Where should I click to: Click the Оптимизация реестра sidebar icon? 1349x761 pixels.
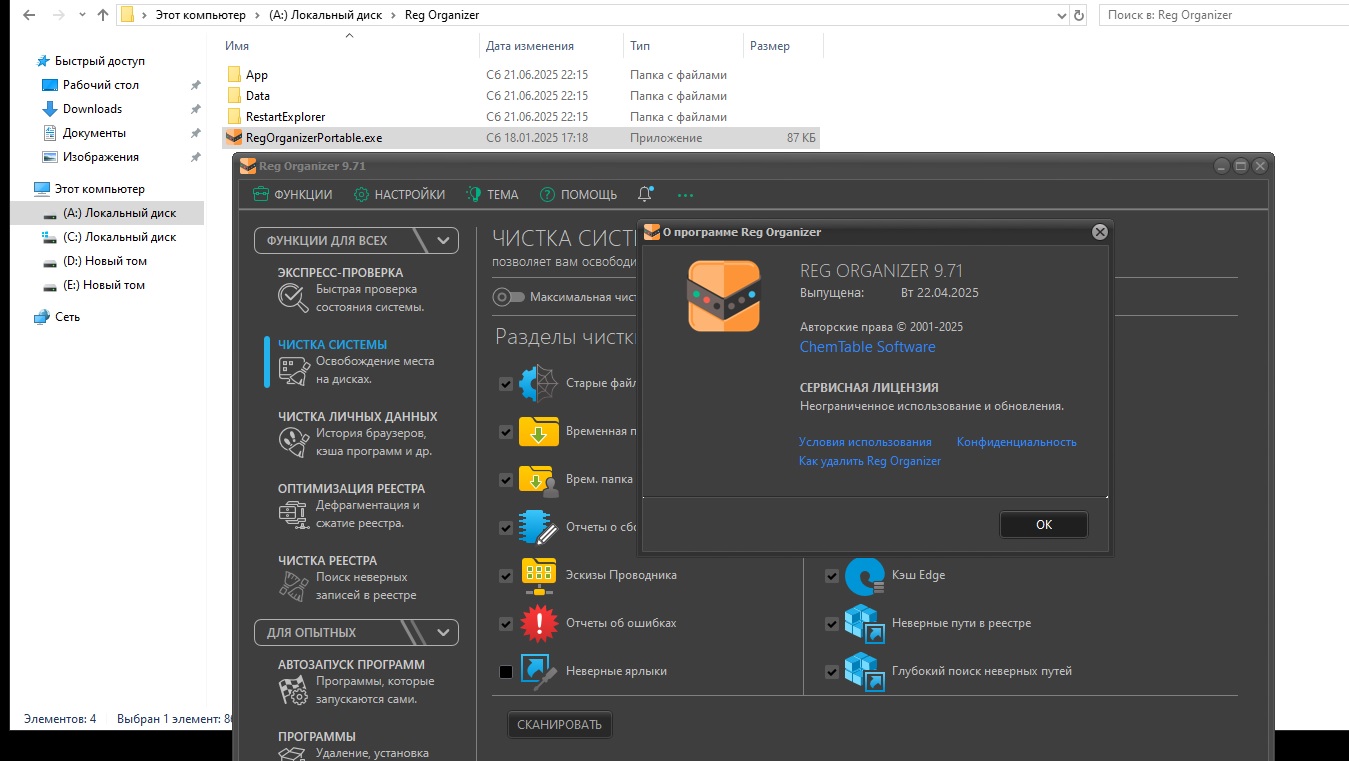click(x=293, y=514)
